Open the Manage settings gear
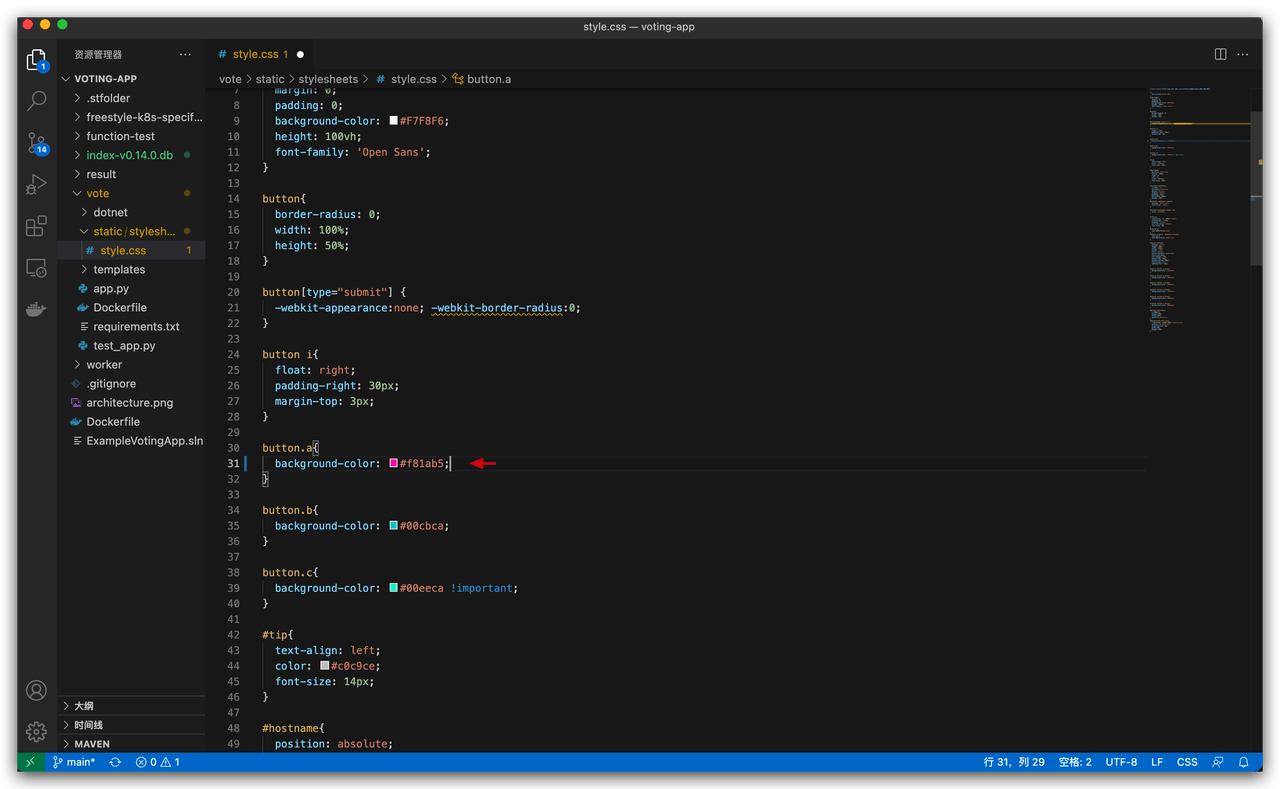The width and height of the screenshot is (1280, 789). tap(36, 731)
